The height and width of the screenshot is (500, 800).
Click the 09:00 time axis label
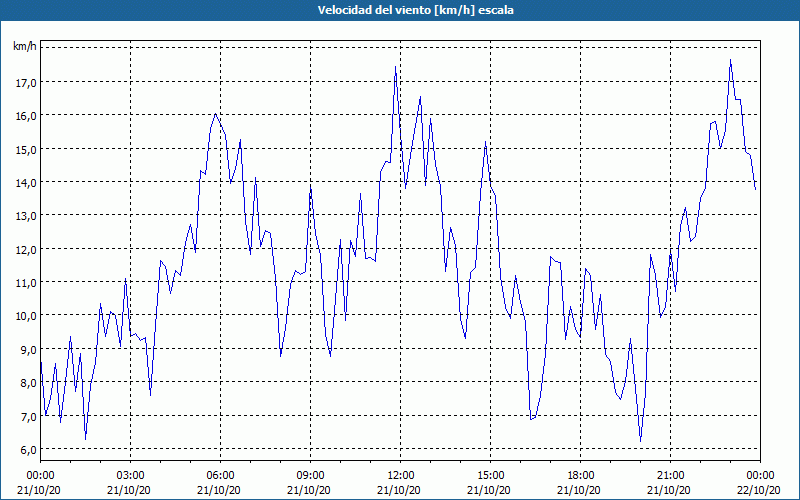tap(311, 476)
